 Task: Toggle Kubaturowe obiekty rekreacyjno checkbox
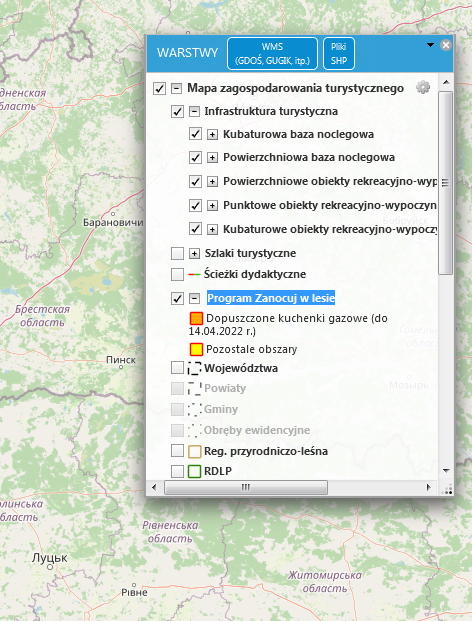pos(195,229)
